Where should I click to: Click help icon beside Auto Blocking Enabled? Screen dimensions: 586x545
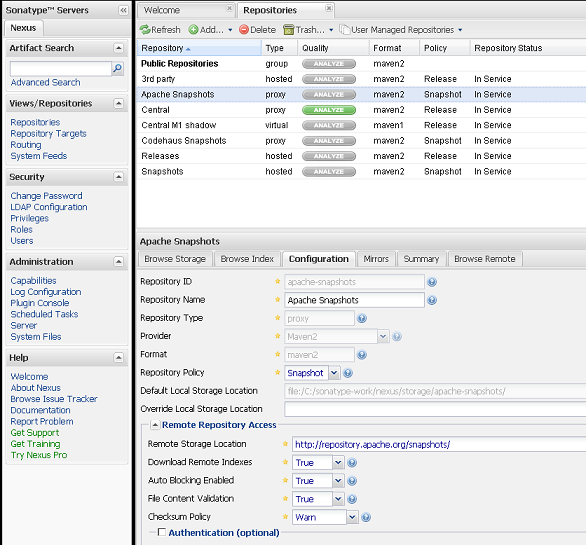352,481
